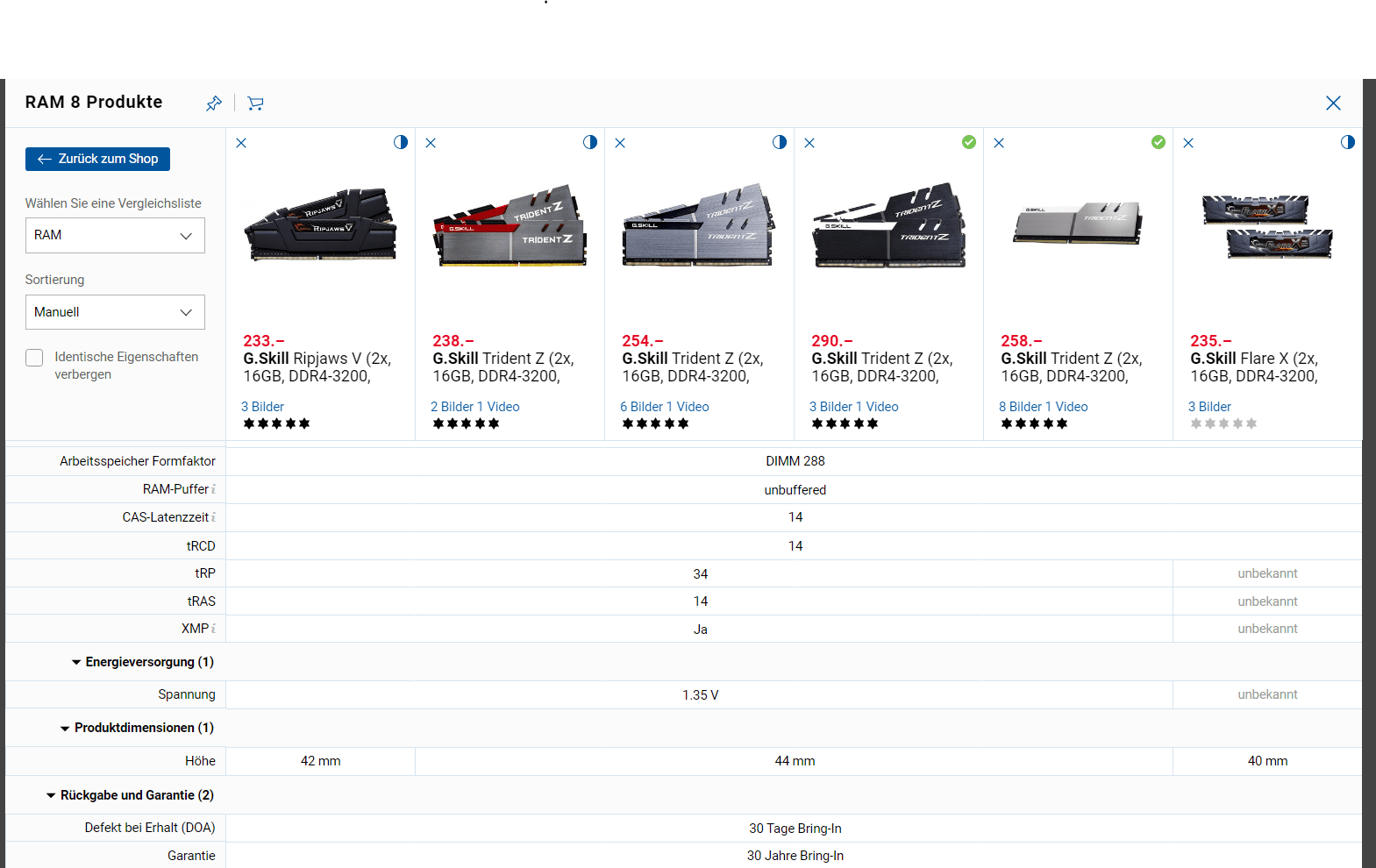Toggle contrast icon on Flare X
Screen dimensions: 1376x868
point(1348,142)
